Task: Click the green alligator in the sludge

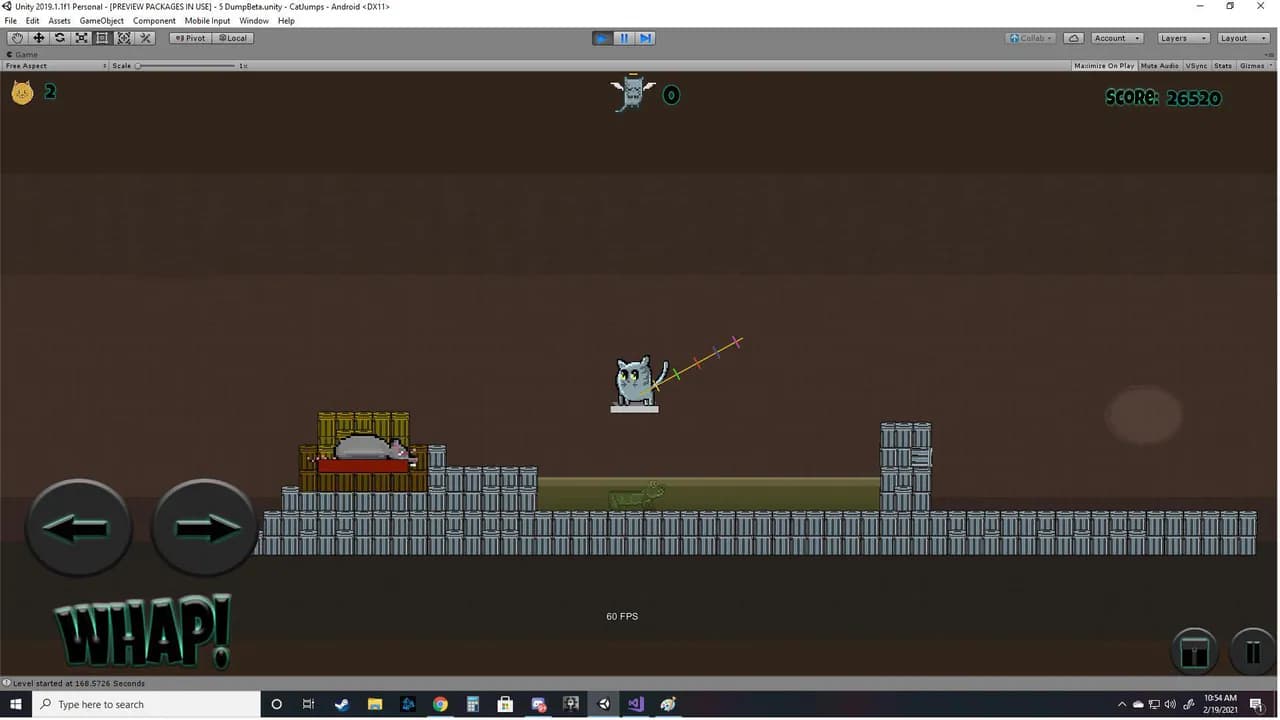Action: click(x=637, y=495)
